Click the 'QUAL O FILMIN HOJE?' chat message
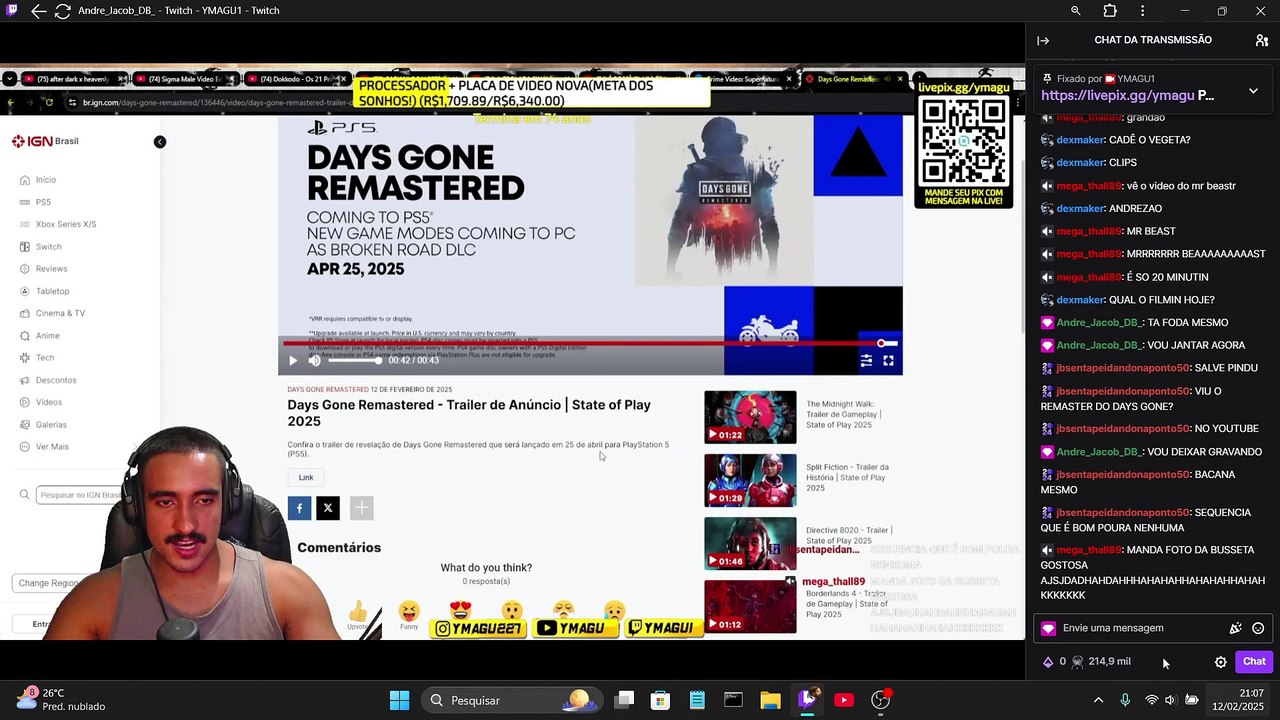The height and width of the screenshot is (720, 1280). (1162, 300)
